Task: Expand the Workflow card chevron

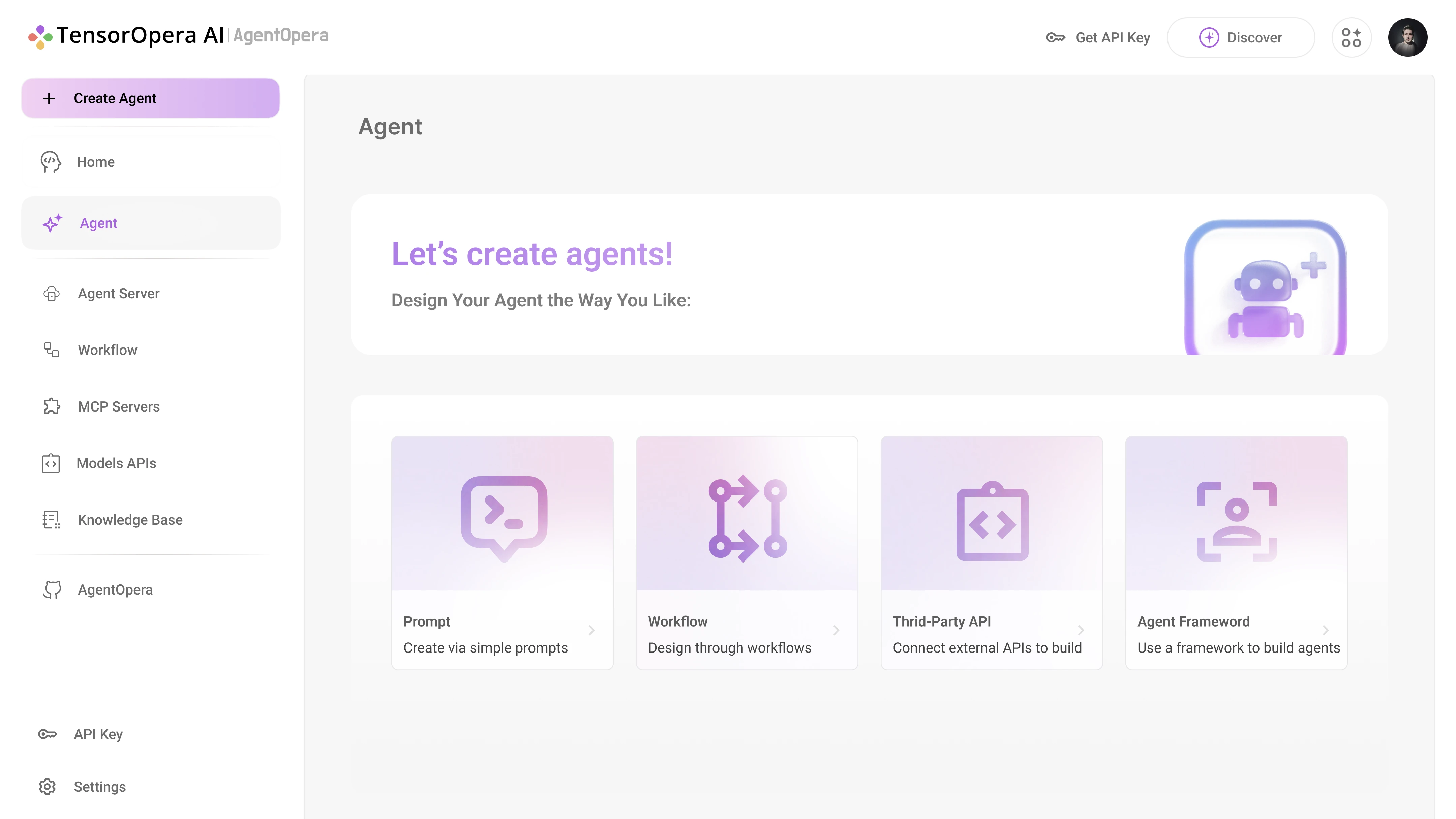Action: pyautogui.click(x=837, y=630)
